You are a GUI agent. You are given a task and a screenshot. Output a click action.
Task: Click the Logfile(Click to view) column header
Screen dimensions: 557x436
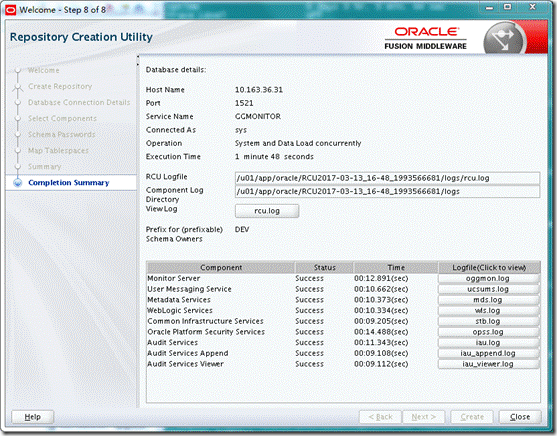click(x=489, y=268)
